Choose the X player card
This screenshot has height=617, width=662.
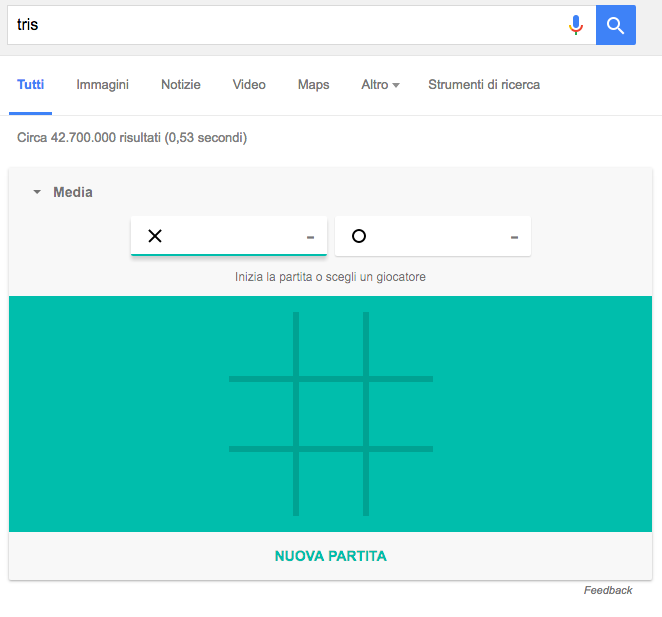229,236
